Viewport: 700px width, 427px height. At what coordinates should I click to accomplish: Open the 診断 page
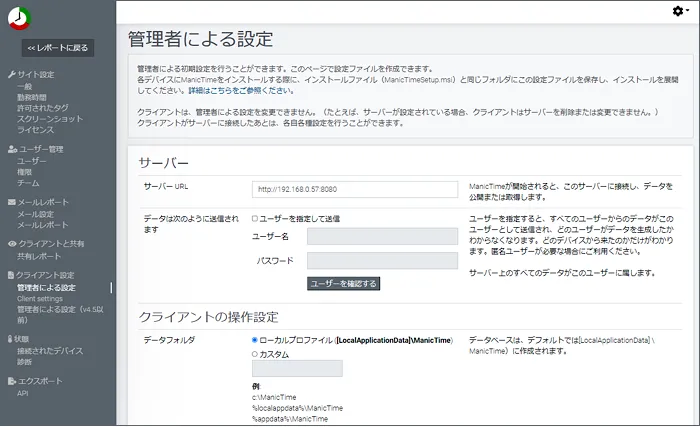coord(25,362)
